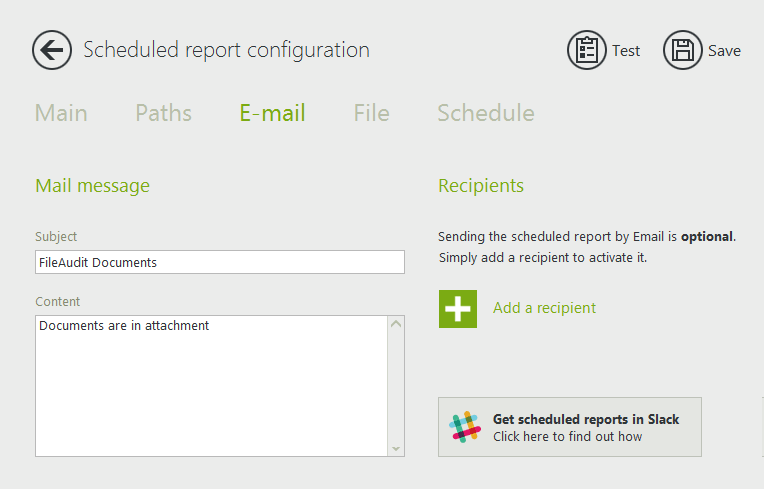Viewport: 764px width, 489px height.
Task: Click the Subject field containing FileAudit Documents
Action: click(x=219, y=262)
